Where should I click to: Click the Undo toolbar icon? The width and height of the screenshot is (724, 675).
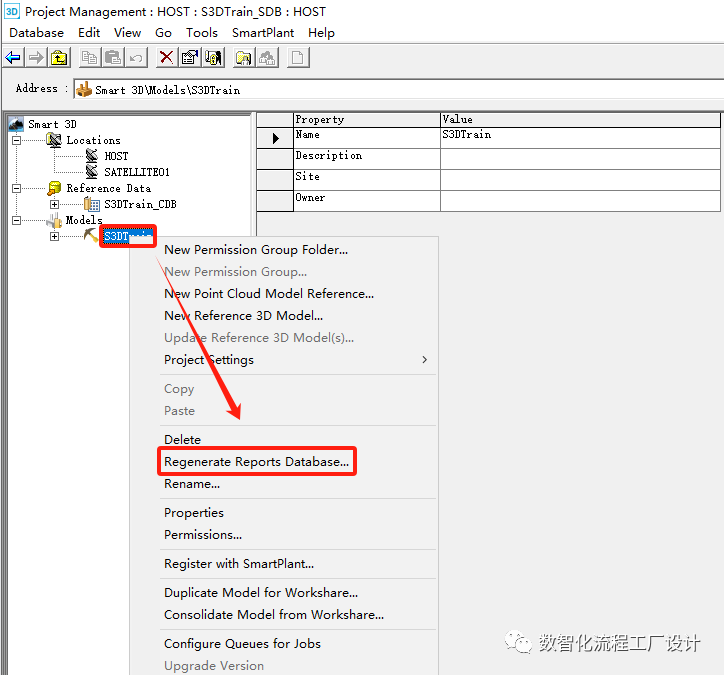coord(136,58)
